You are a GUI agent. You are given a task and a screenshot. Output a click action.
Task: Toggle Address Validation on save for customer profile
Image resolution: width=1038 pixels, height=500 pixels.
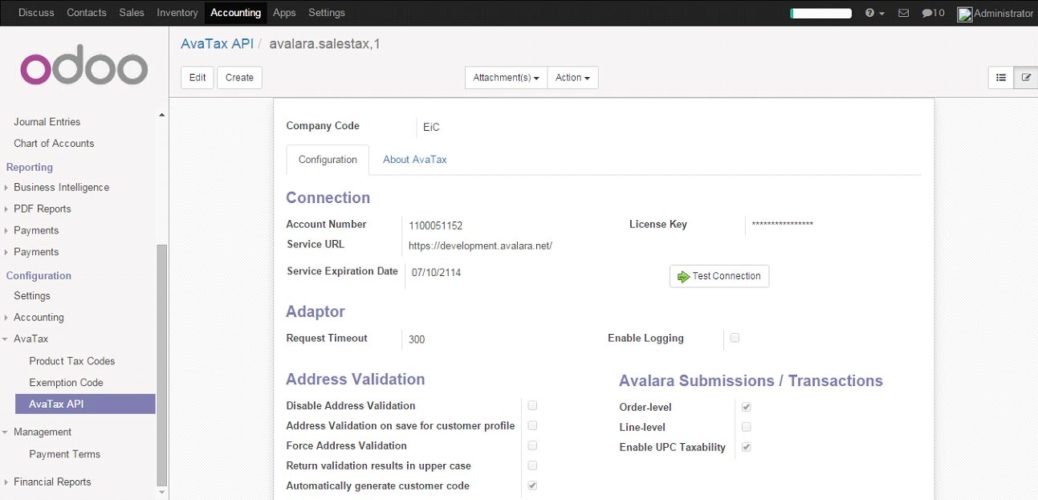532,425
